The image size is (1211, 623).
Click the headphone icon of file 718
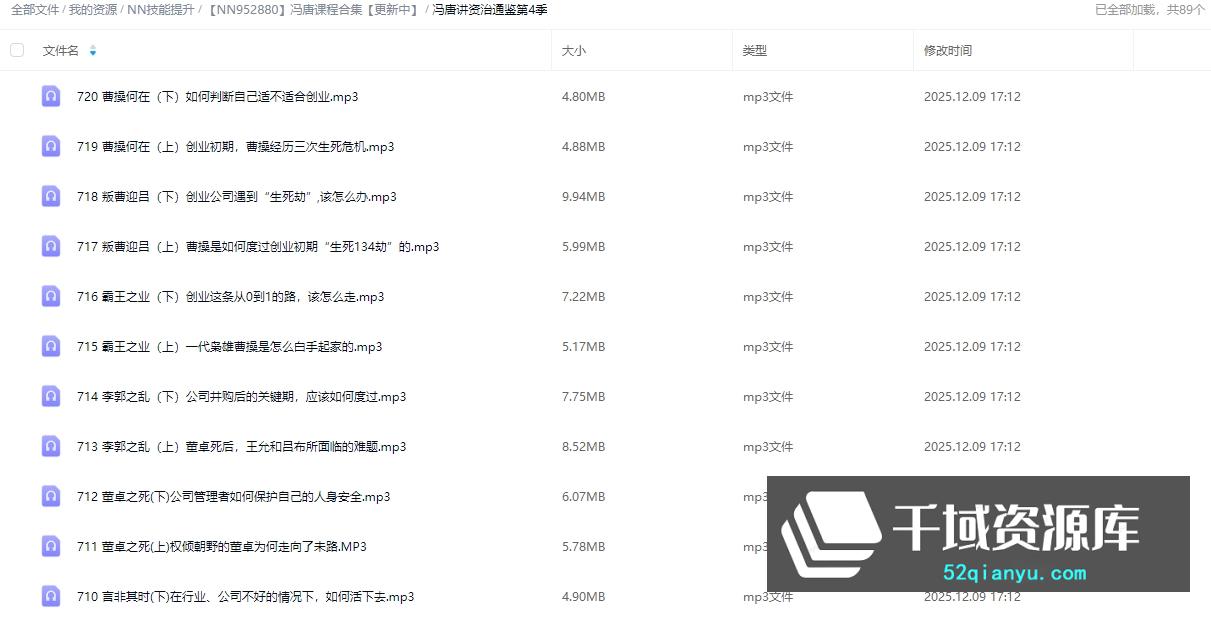51,197
